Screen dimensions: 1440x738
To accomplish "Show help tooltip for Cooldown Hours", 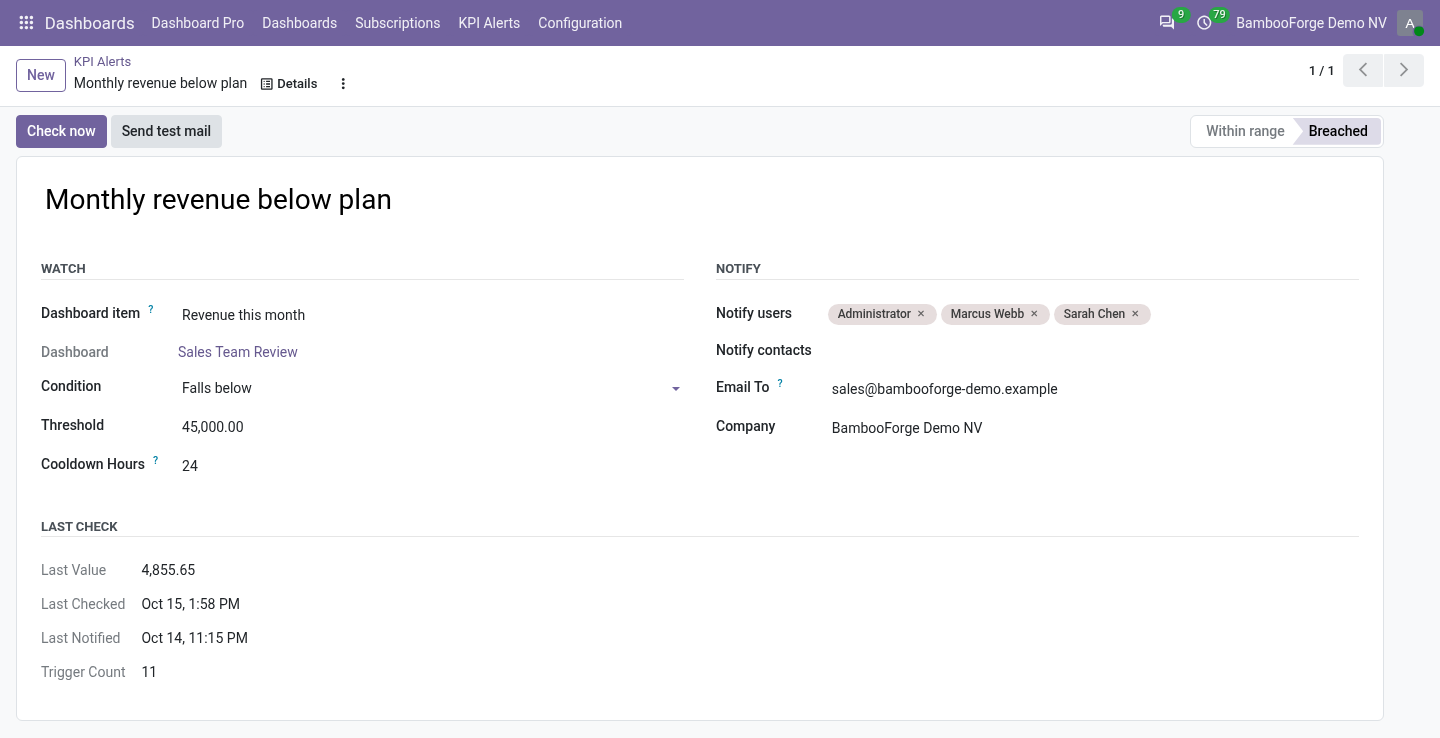I will pos(155,461).
